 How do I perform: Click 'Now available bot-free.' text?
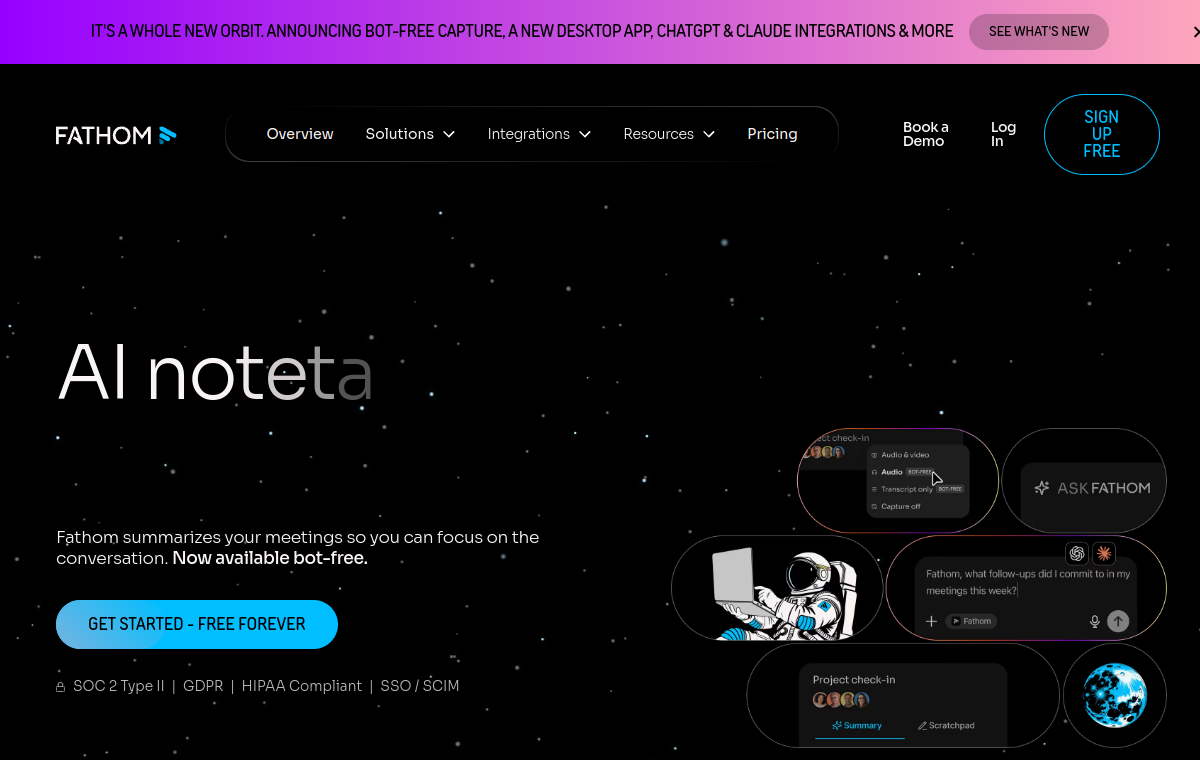coord(270,558)
